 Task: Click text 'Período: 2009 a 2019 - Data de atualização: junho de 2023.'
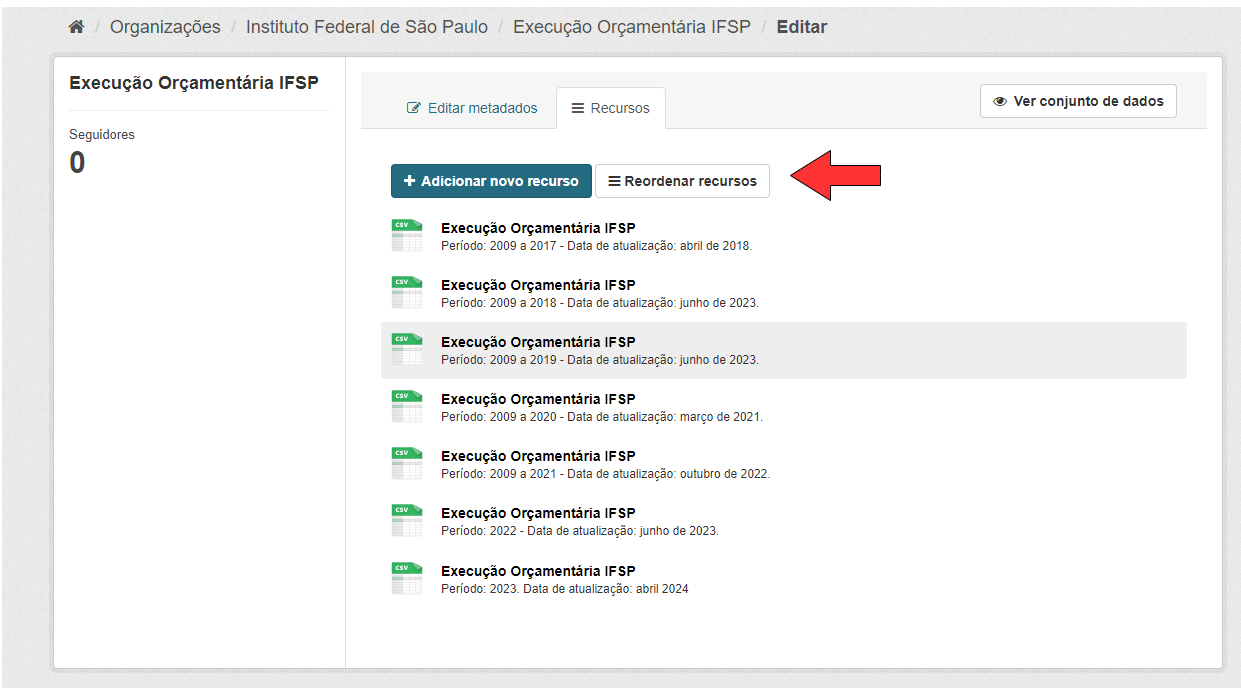[x=600, y=360]
